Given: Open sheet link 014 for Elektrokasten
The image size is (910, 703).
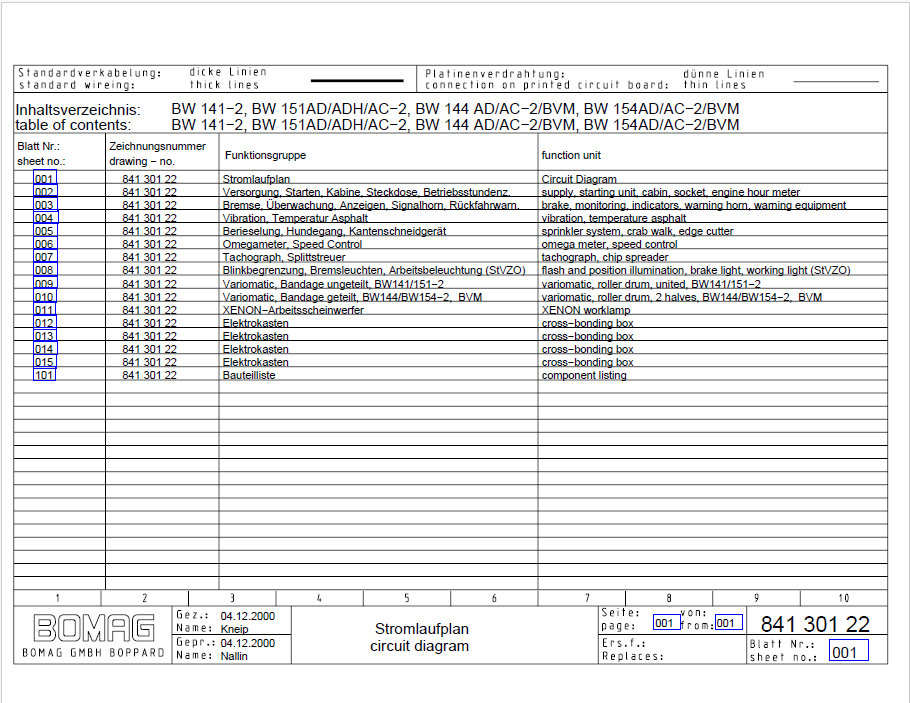Looking at the screenshot, I should click(45, 349).
